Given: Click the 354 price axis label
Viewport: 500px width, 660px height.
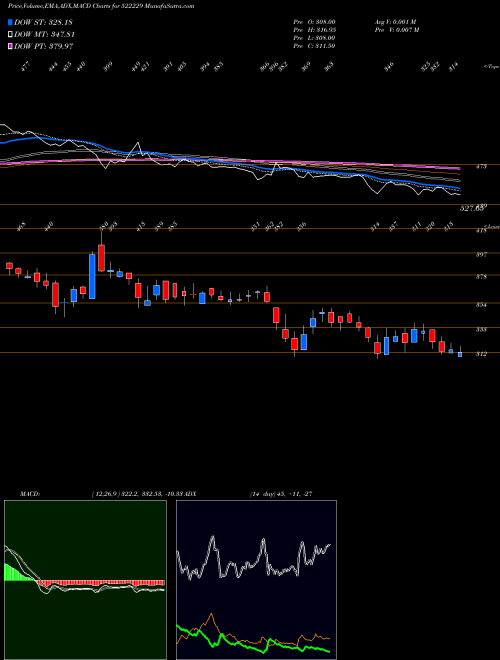Looking at the screenshot, I should click(481, 305).
